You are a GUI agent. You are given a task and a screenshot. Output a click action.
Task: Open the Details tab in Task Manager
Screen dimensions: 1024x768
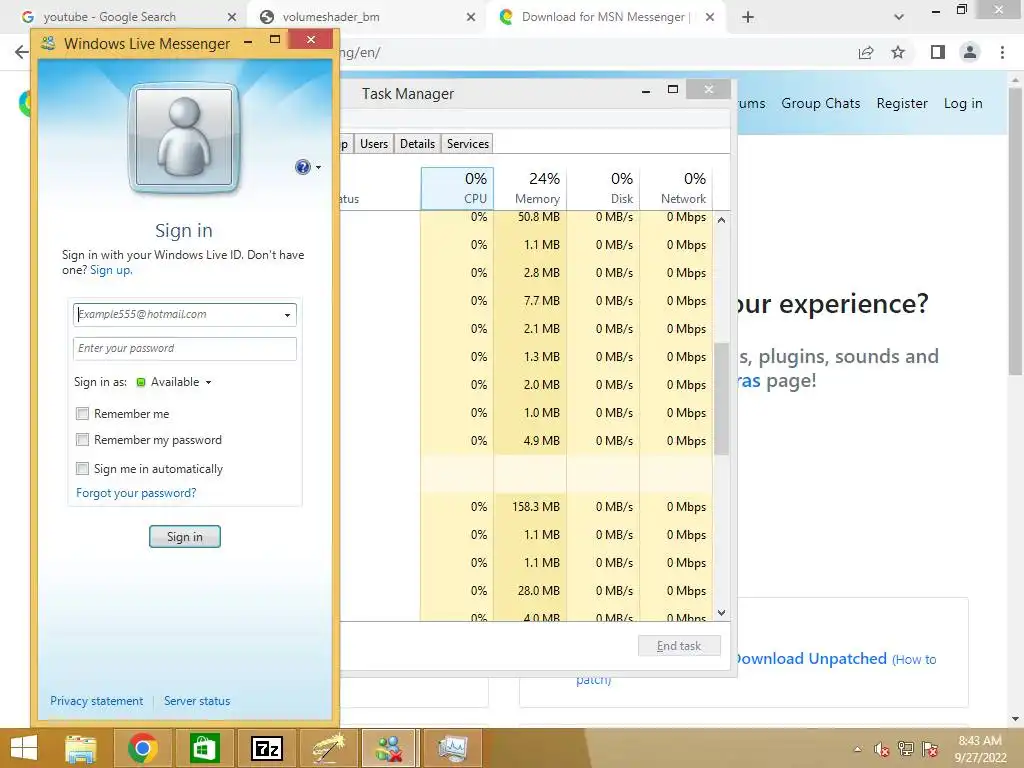[417, 144]
